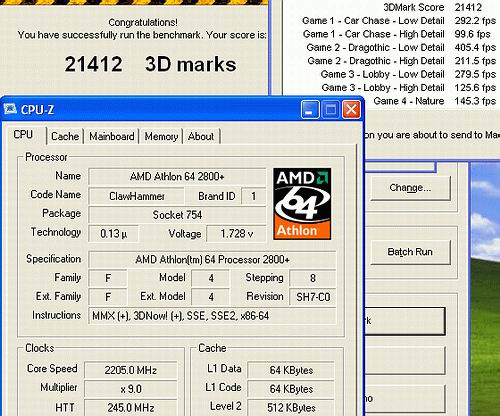The image size is (500, 416).
Task: Switch to the Memory tab
Action: pos(161,136)
